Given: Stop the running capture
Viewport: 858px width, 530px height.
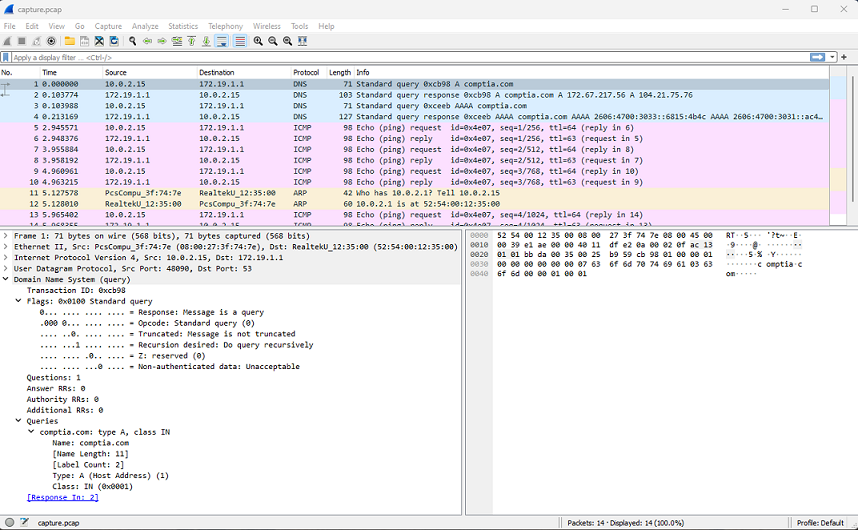Looking at the screenshot, I should (22, 41).
